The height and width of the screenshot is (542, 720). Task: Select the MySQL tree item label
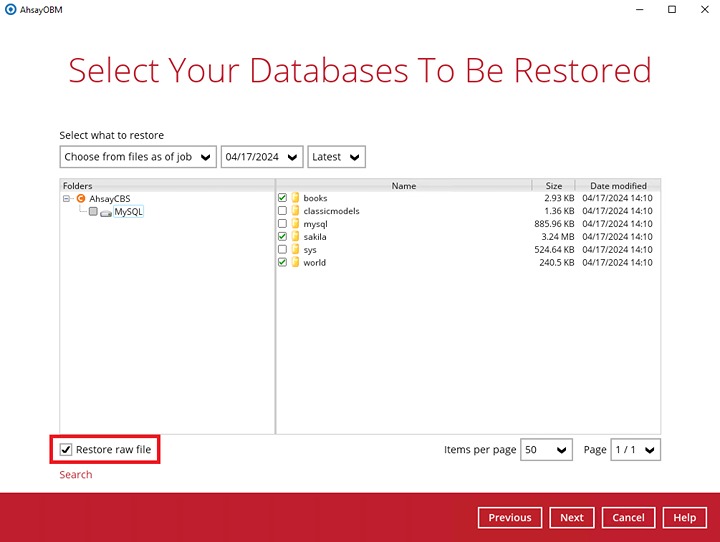[x=129, y=212]
